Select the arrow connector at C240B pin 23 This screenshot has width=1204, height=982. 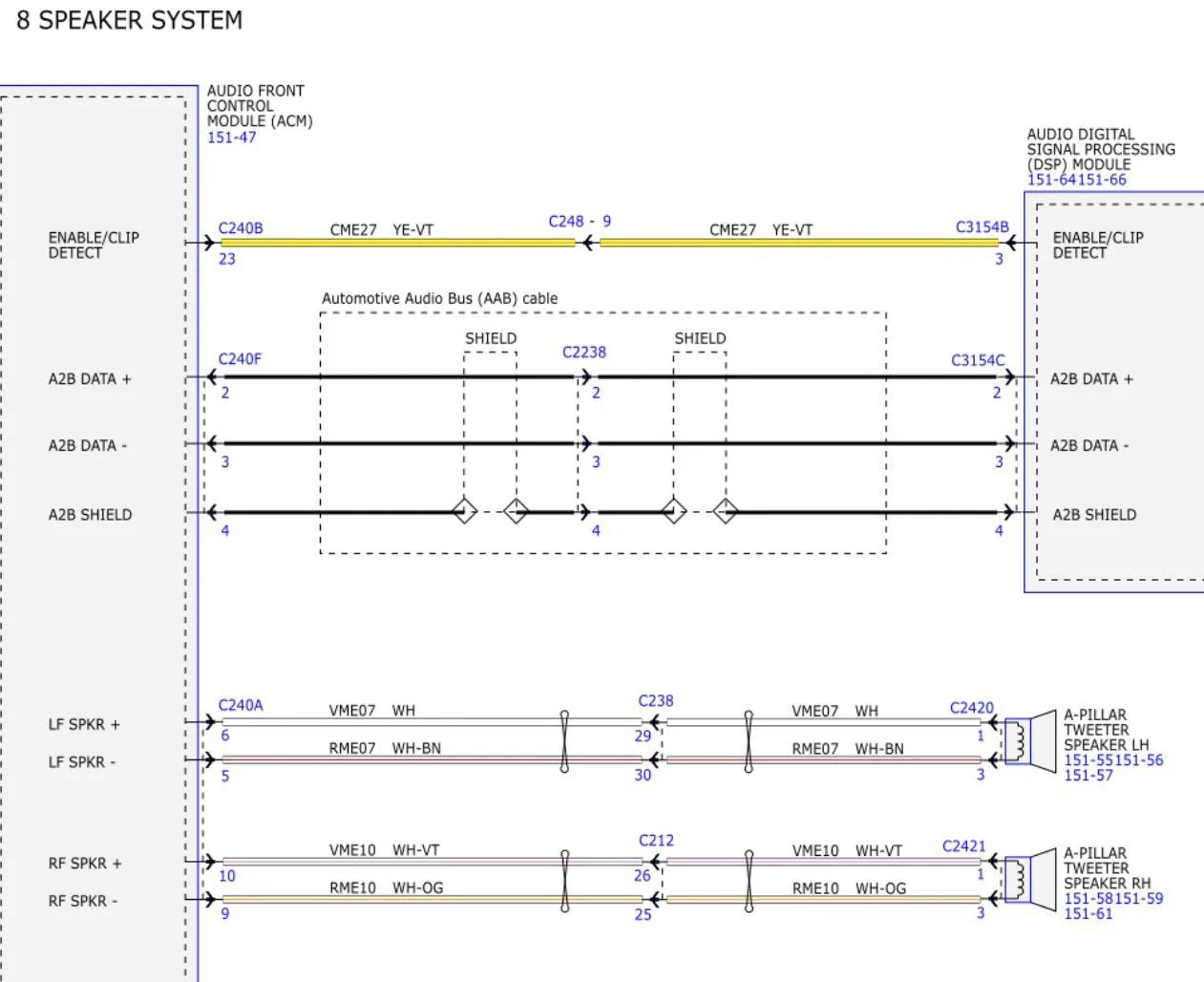208,243
